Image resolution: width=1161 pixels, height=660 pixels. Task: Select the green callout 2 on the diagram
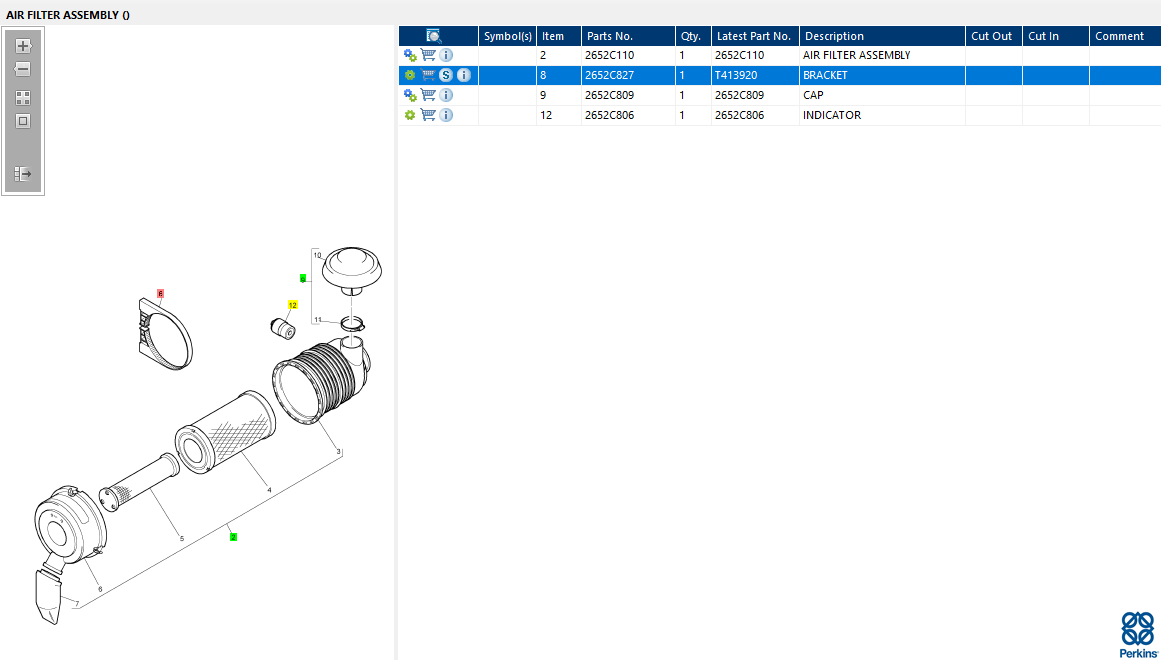[x=233, y=537]
